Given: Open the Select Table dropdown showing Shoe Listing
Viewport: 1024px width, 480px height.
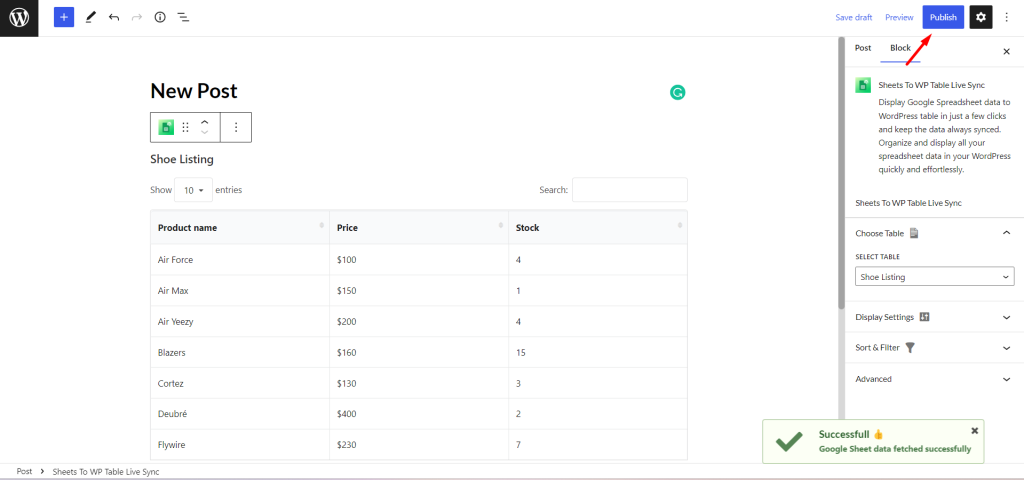Looking at the screenshot, I should click(935, 277).
